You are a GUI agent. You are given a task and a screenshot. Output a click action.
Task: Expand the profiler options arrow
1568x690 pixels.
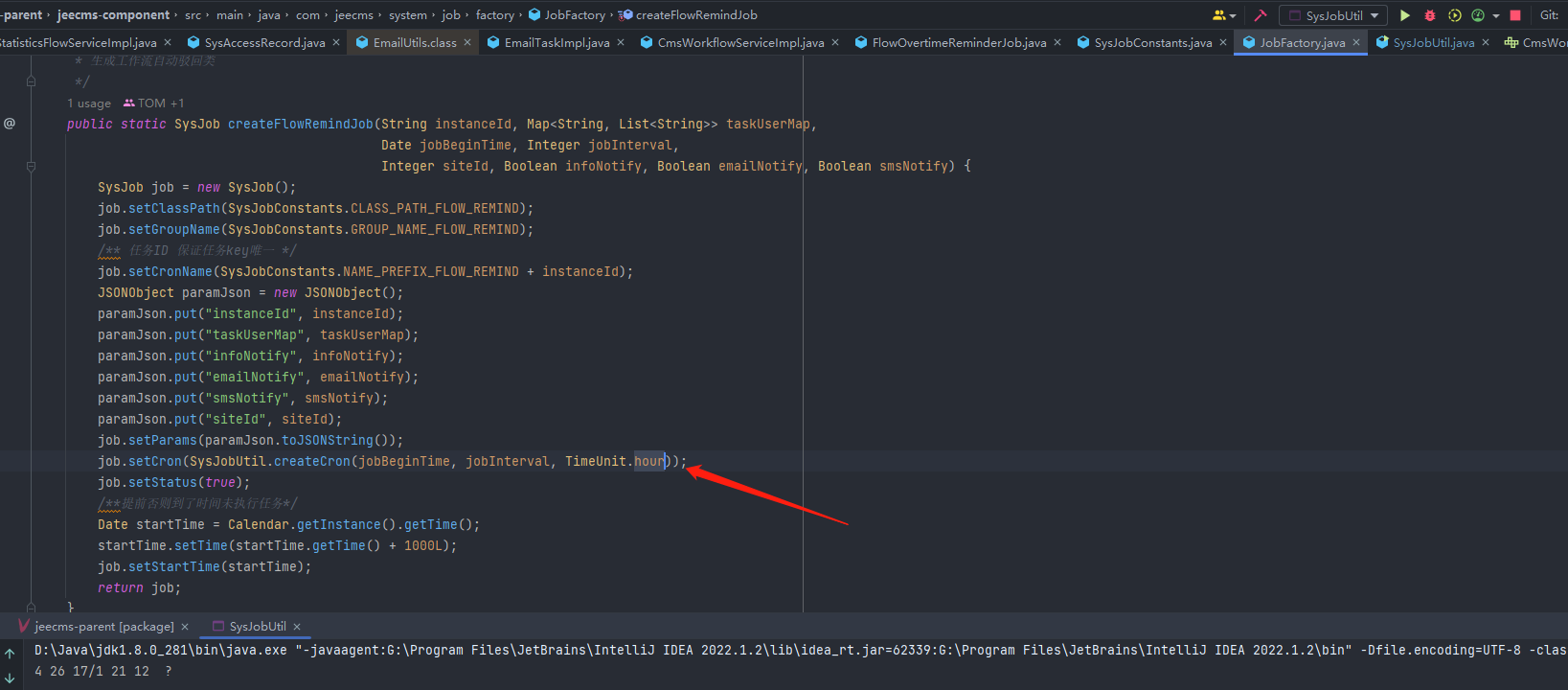click(1495, 16)
